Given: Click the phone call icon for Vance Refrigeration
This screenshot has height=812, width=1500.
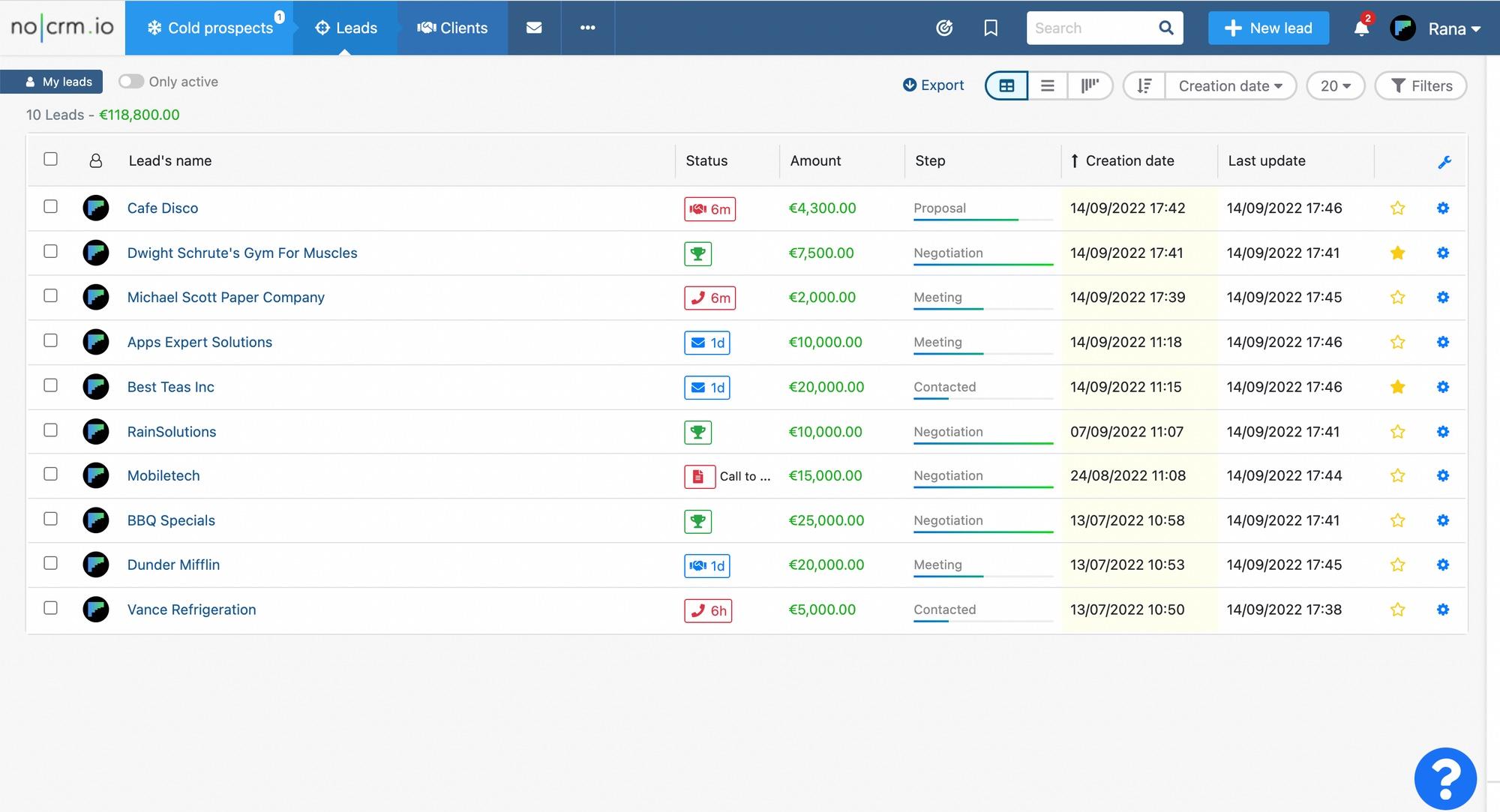Looking at the screenshot, I should (697, 609).
